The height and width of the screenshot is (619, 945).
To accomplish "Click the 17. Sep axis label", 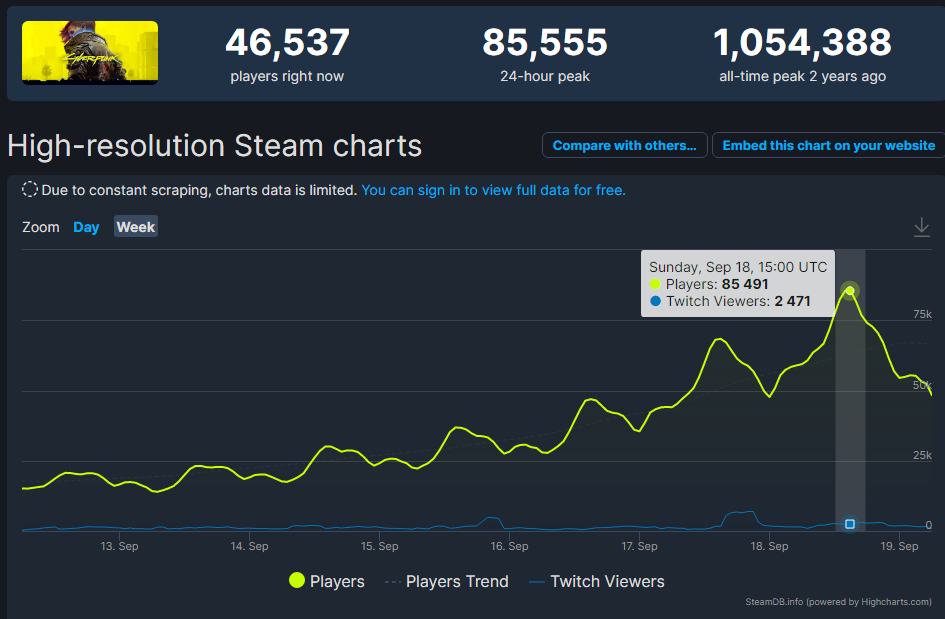I will tap(639, 546).
